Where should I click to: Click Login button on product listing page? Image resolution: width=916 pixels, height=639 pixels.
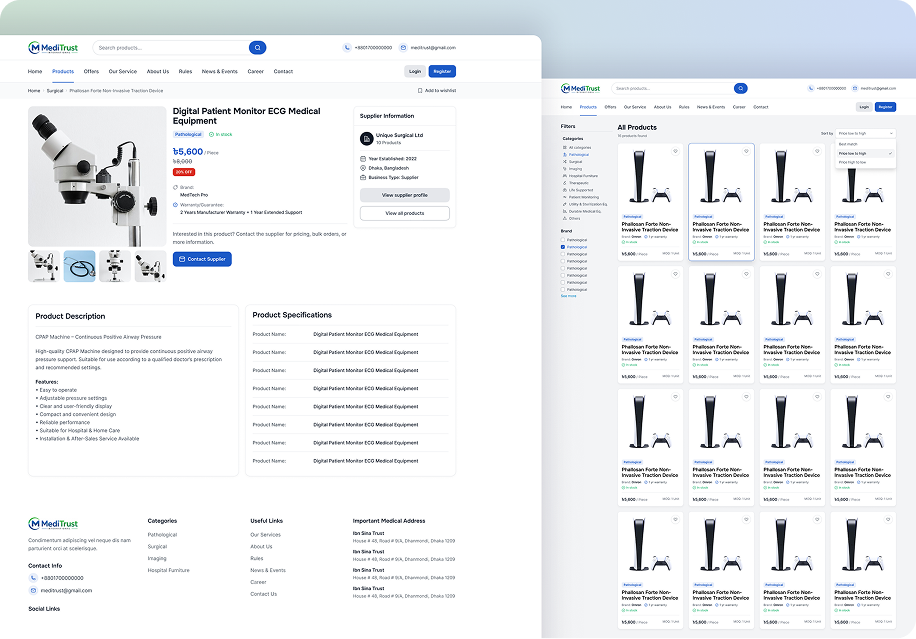pos(864,107)
